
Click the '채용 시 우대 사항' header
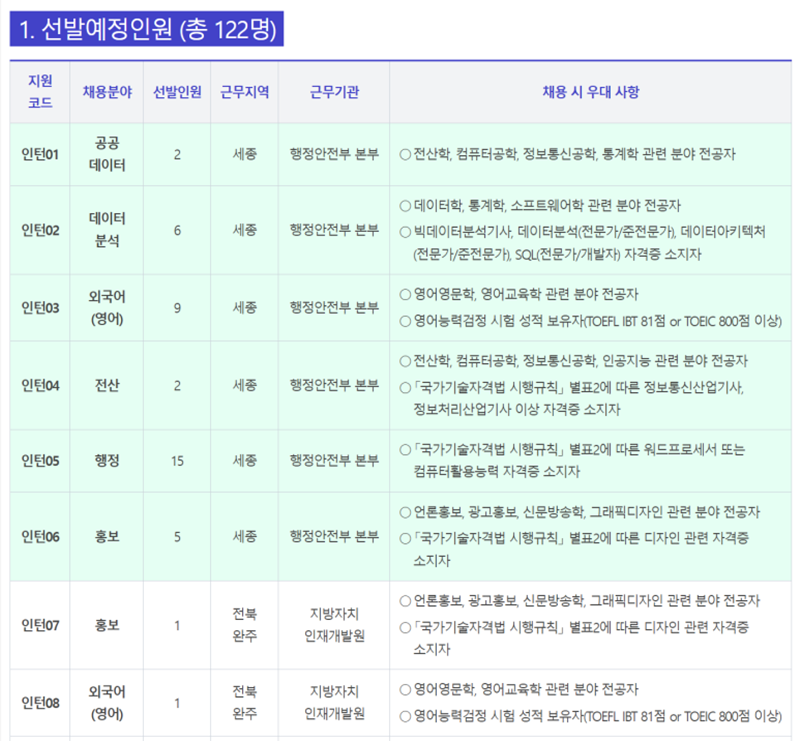pyautogui.click(x=590, y=92)
